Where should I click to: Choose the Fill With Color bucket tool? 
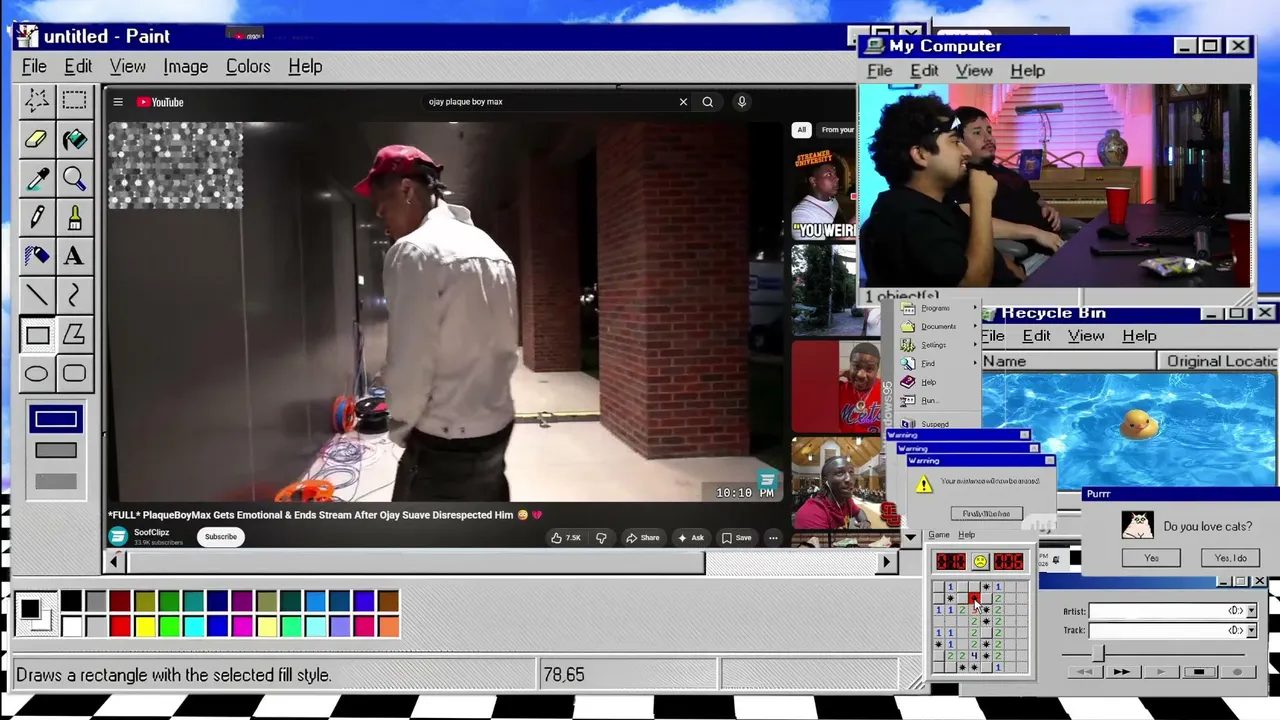pyautogui.click(x=74, y=139)
